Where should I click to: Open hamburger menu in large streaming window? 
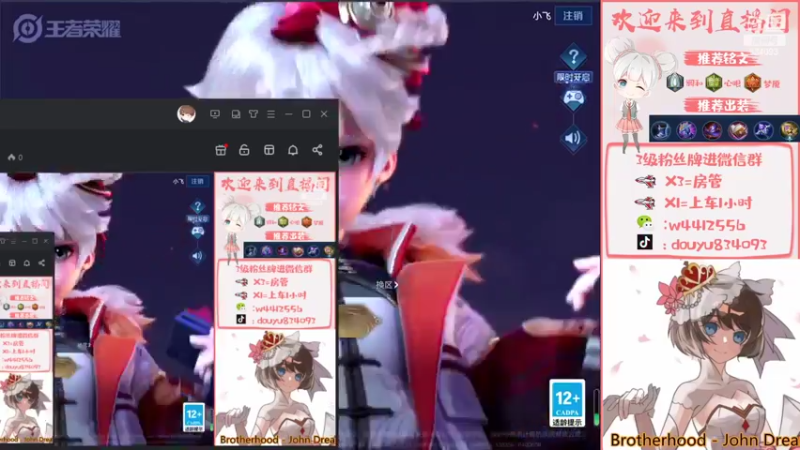coord(271,114)
